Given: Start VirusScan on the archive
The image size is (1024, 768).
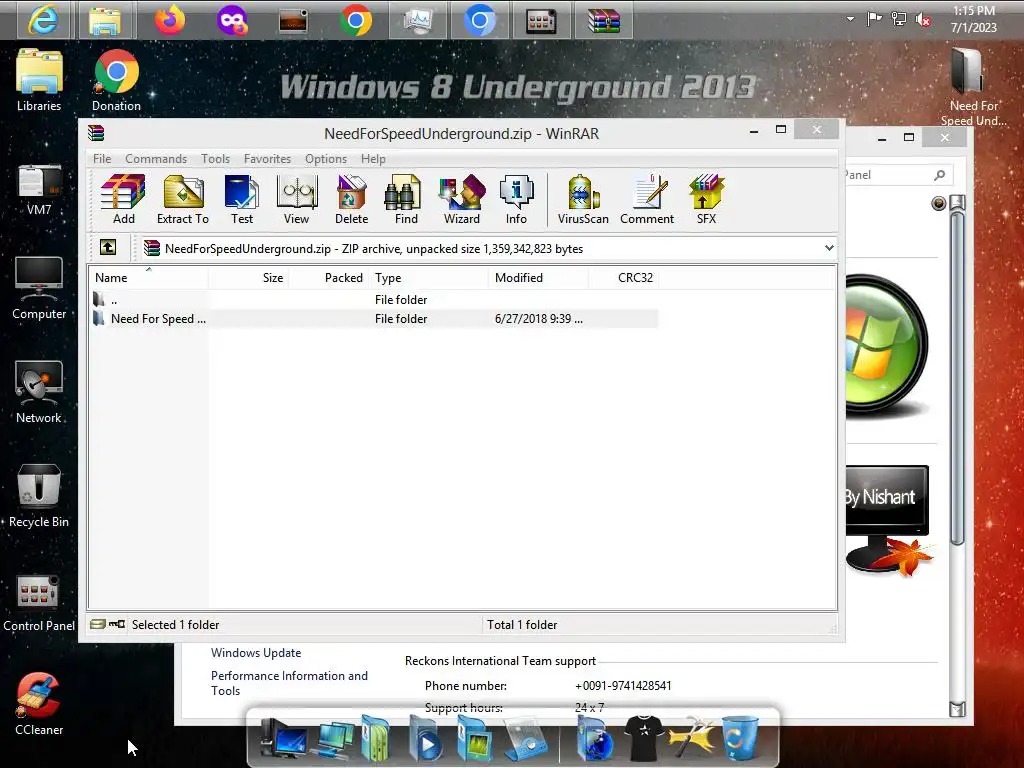Looking at the screenshot, I should 583,200.
